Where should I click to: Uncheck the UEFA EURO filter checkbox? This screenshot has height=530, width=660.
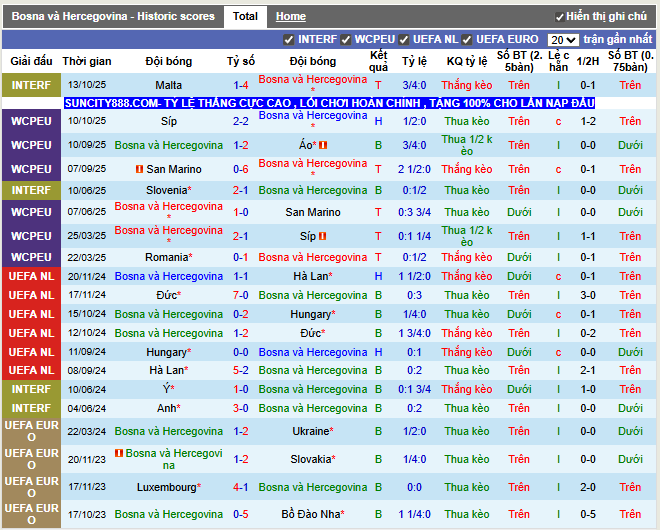pos(466,40)
